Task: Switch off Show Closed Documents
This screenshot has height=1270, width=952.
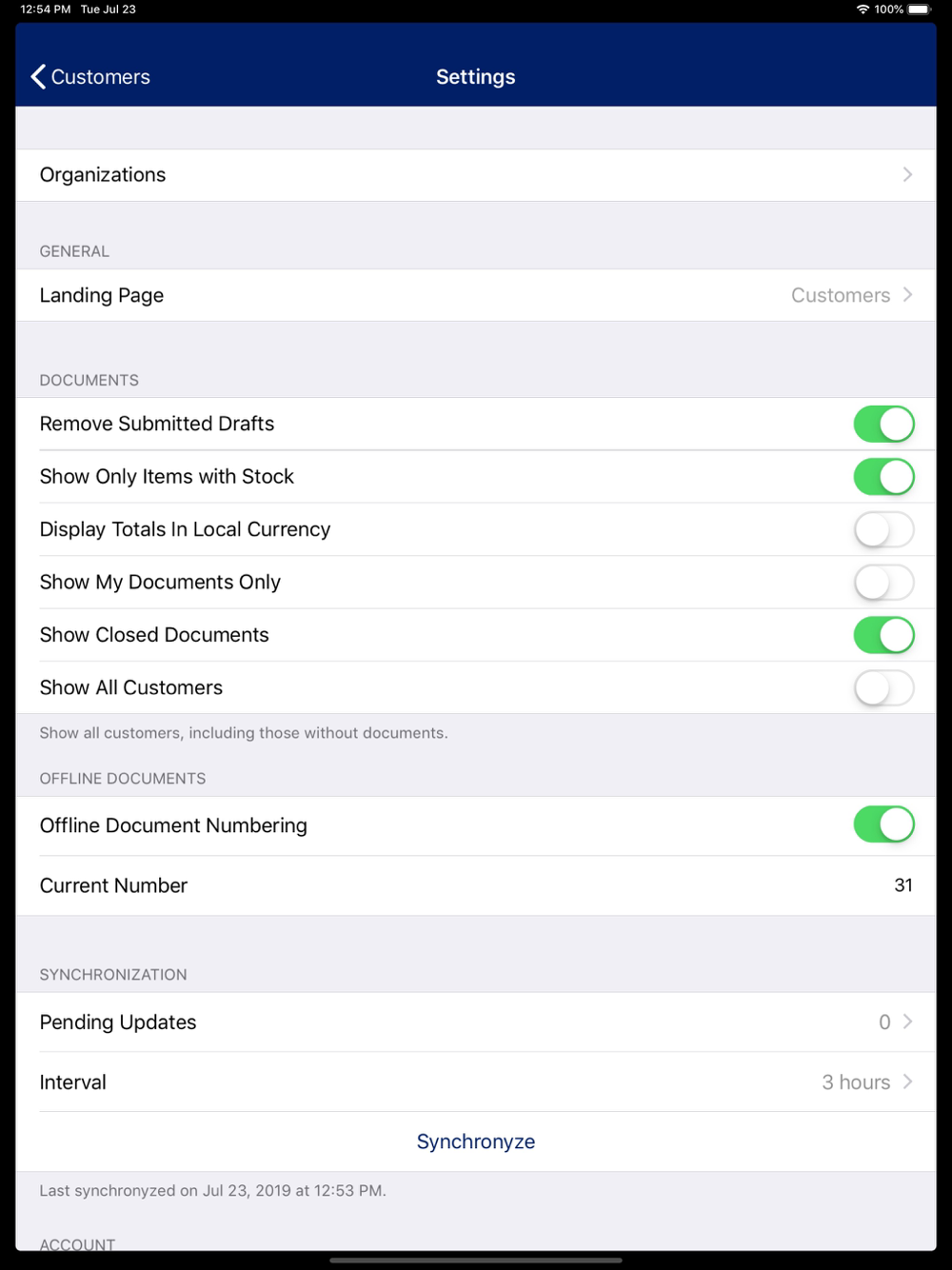Action: click(883, 635)
